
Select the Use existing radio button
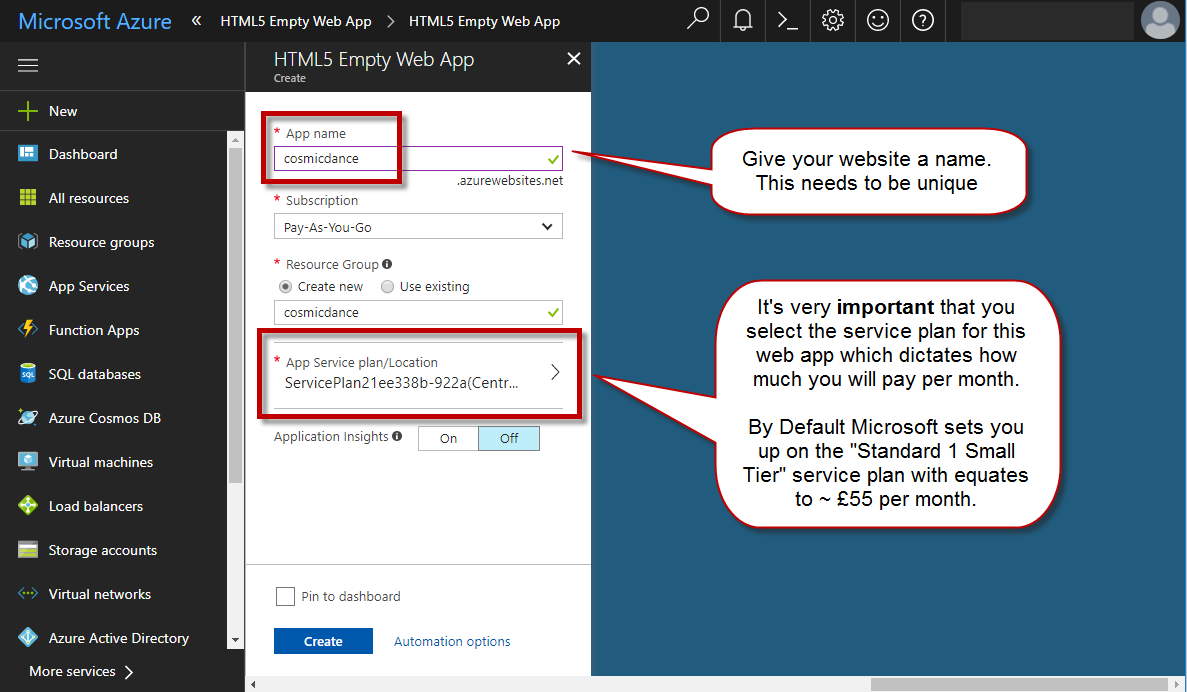coord(388,287)
